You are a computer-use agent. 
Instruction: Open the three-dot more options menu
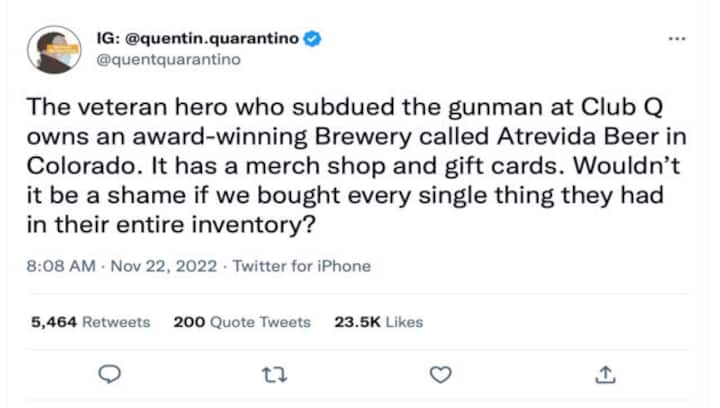677,38
